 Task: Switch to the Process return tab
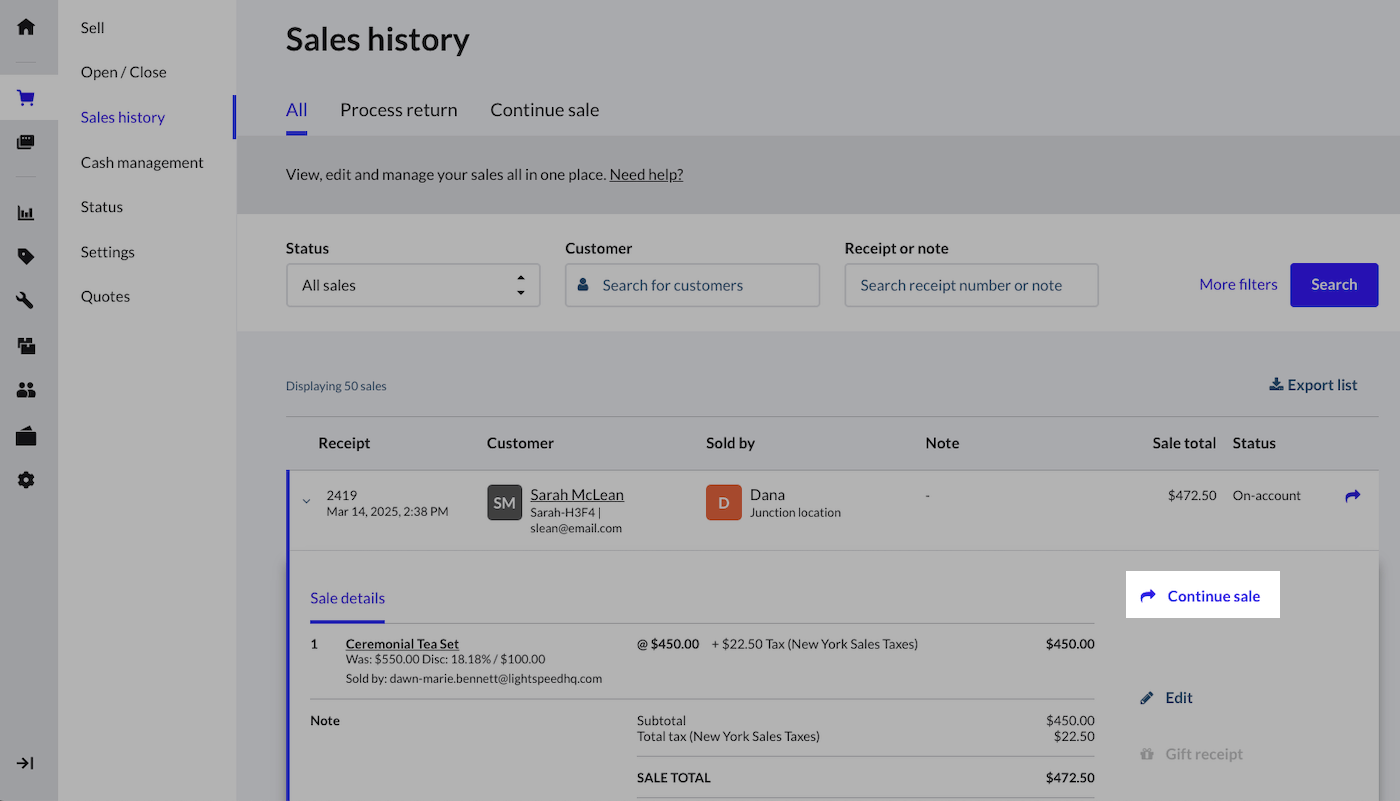tap(398, 110)
